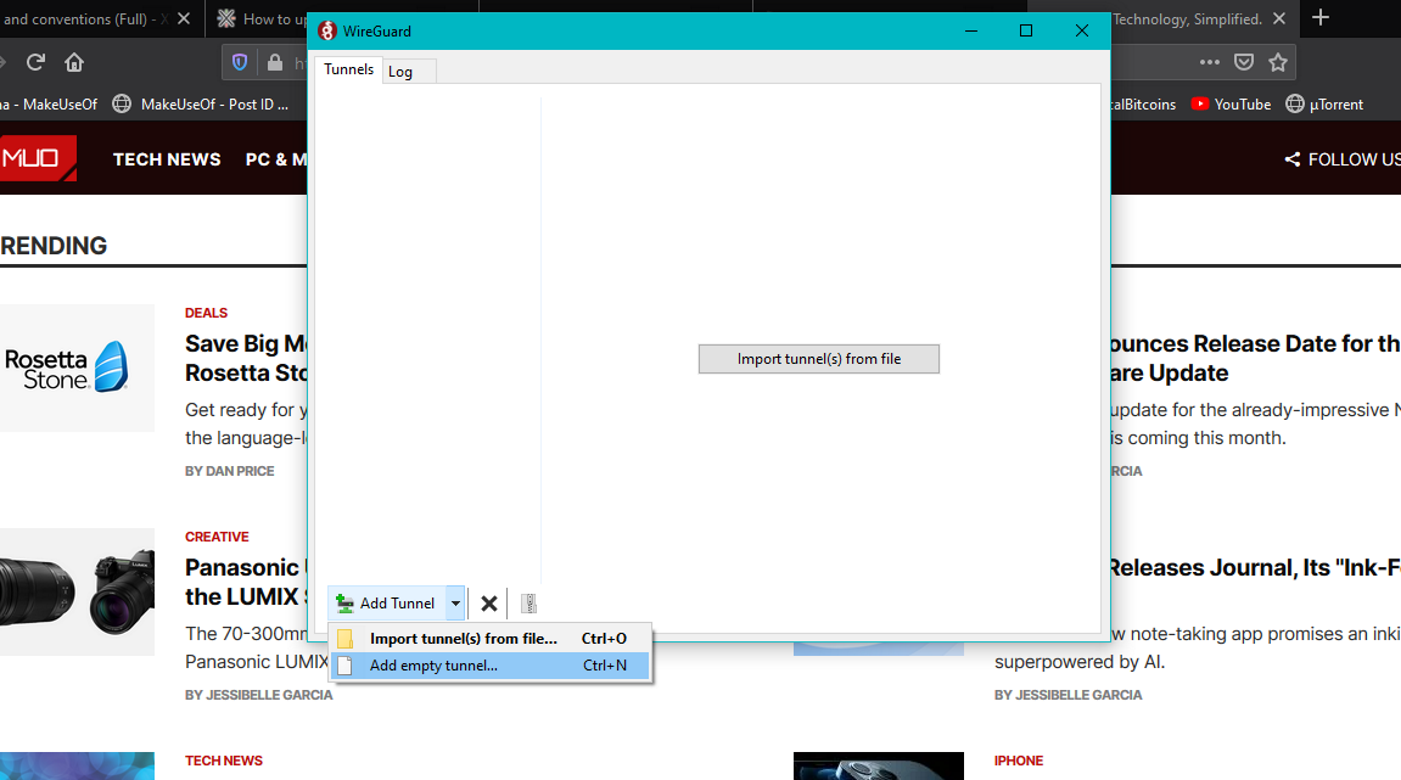This screenshot has height=780, width=1401.
Task: Select Add empty tunnel menu entry
Action: tap(490, 665)
